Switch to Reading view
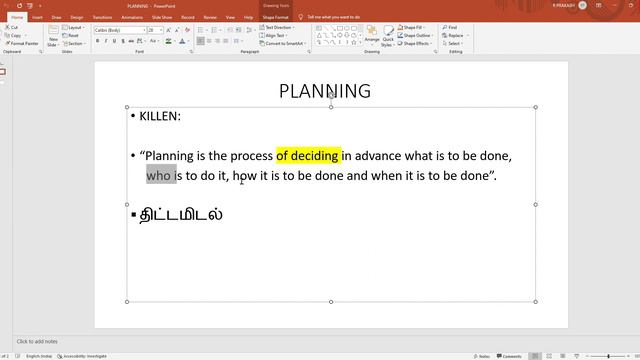This screenshot has height=360, width=640. (x=562, y=356)
